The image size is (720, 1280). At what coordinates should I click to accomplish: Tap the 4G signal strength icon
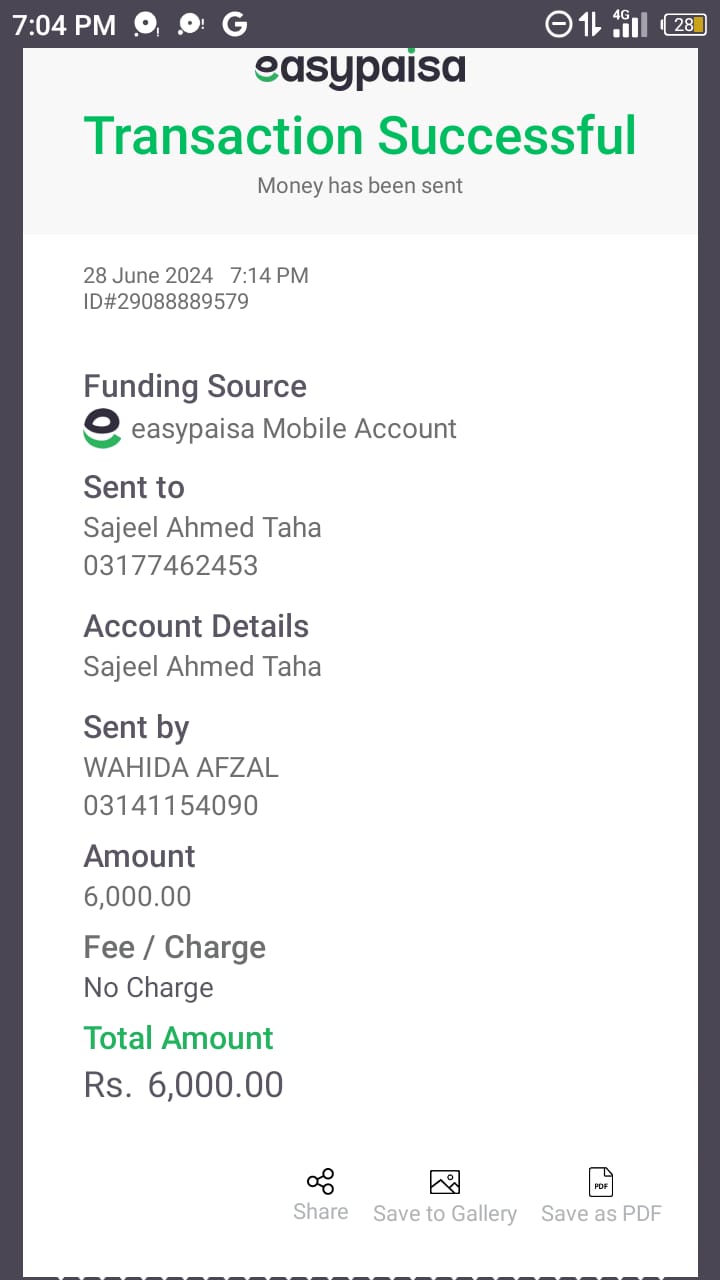(x=629, y=24)
